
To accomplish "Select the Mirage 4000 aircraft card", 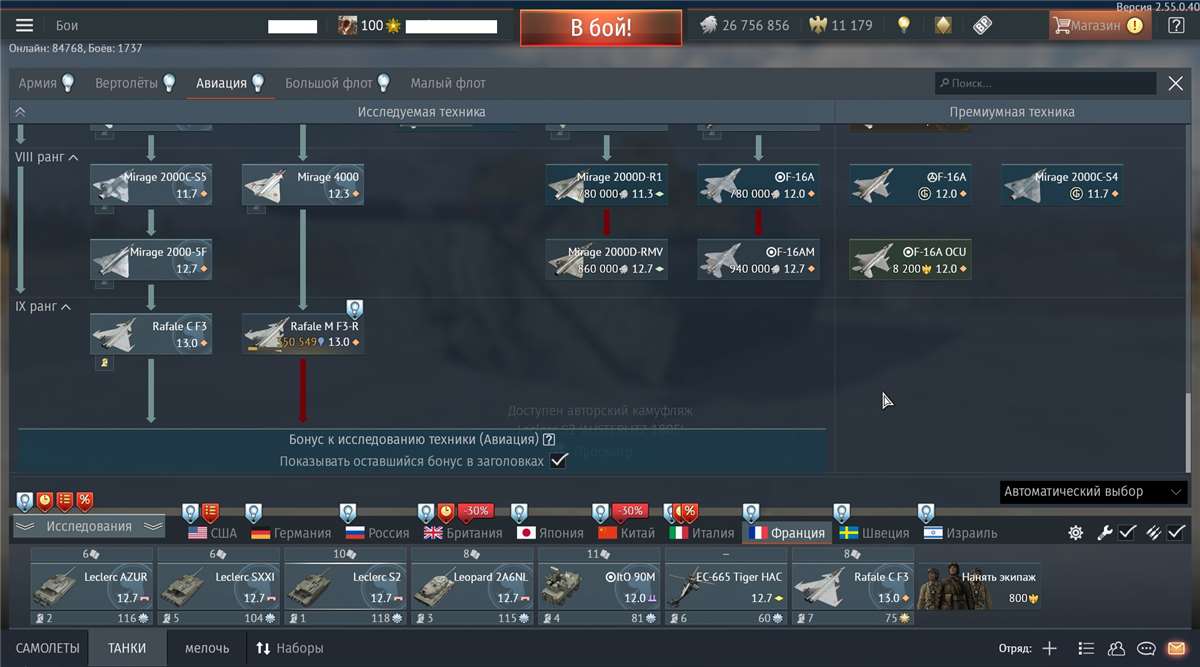I will pyautogui.click(x=303, y=185).
